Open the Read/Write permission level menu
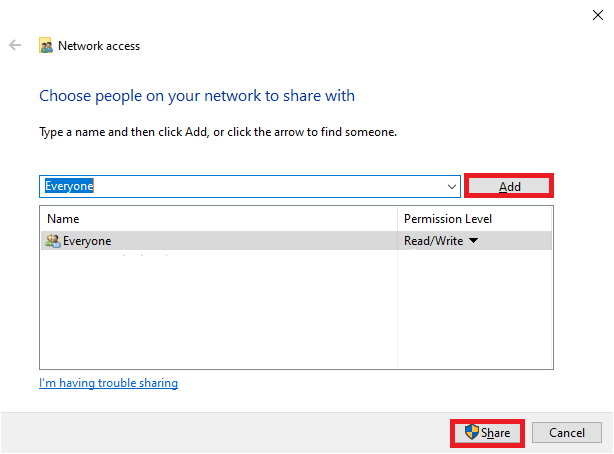The image size is (614, 454). point(433,241)
